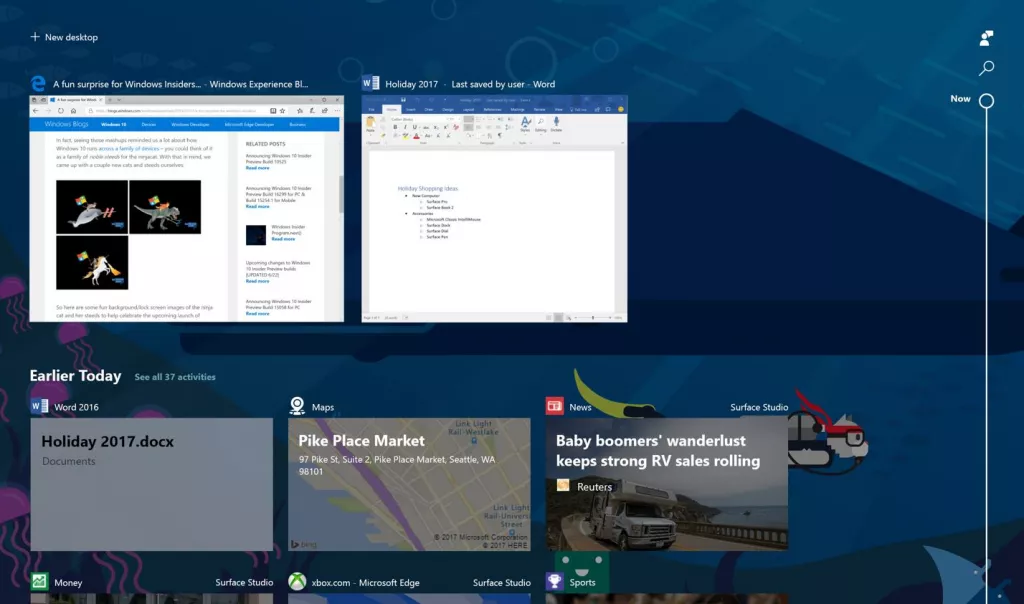Click the Money app icon at the bottom left

pyautogui.click(x=38, y=582)
